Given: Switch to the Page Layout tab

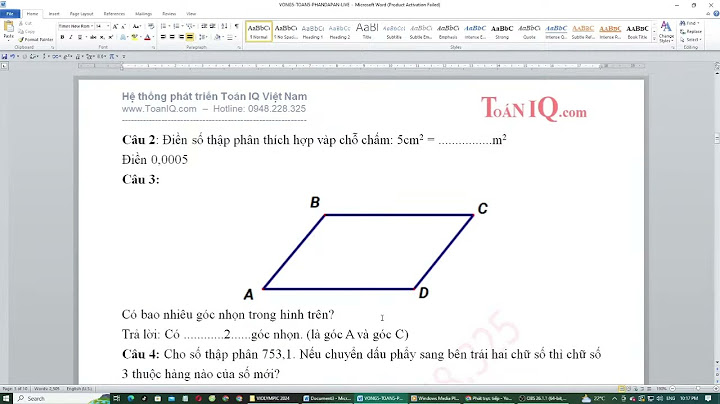Looking at the screenshot, I should pyautogui.click(x=81, y=14).
